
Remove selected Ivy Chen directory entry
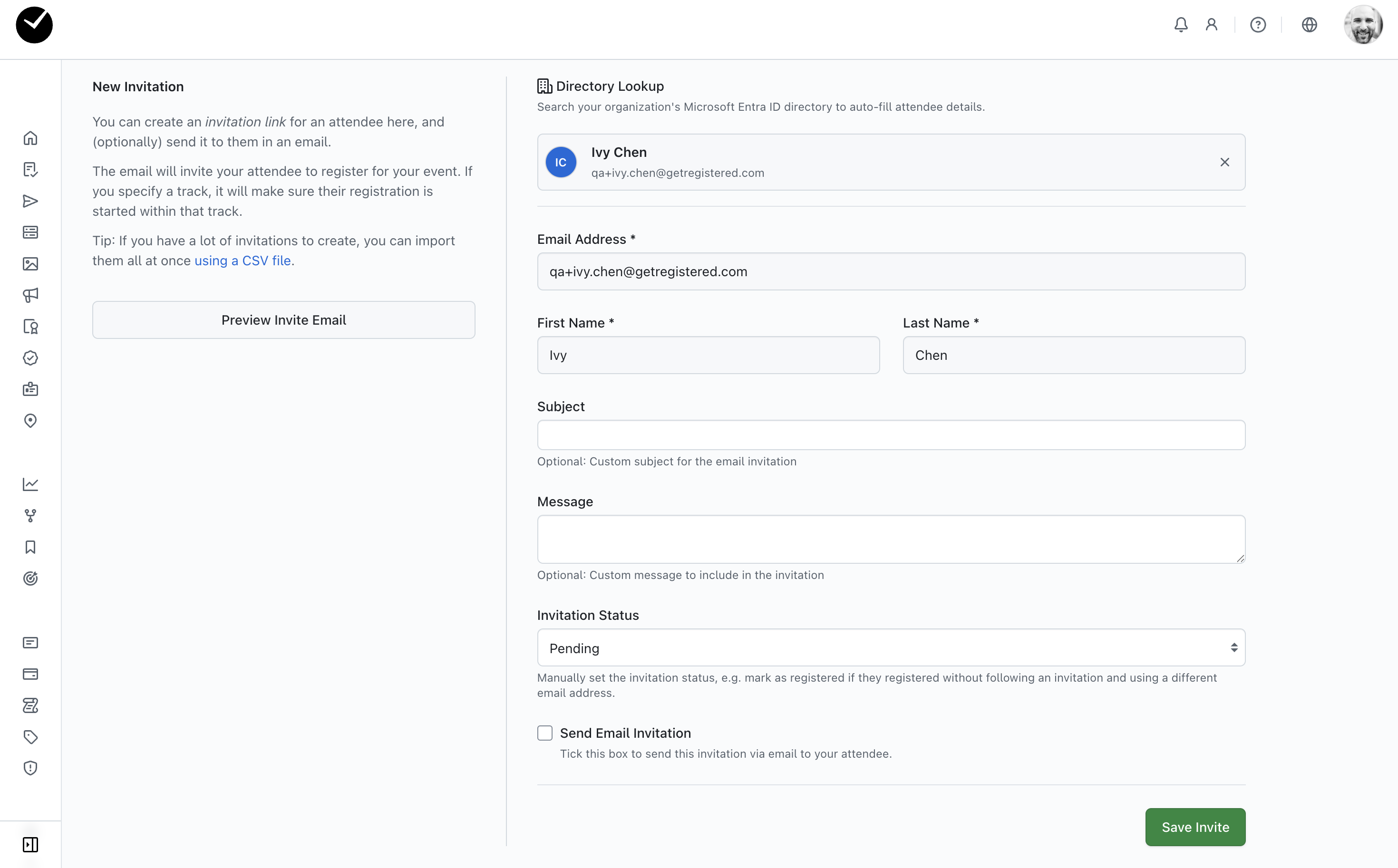coord(1224,163)
